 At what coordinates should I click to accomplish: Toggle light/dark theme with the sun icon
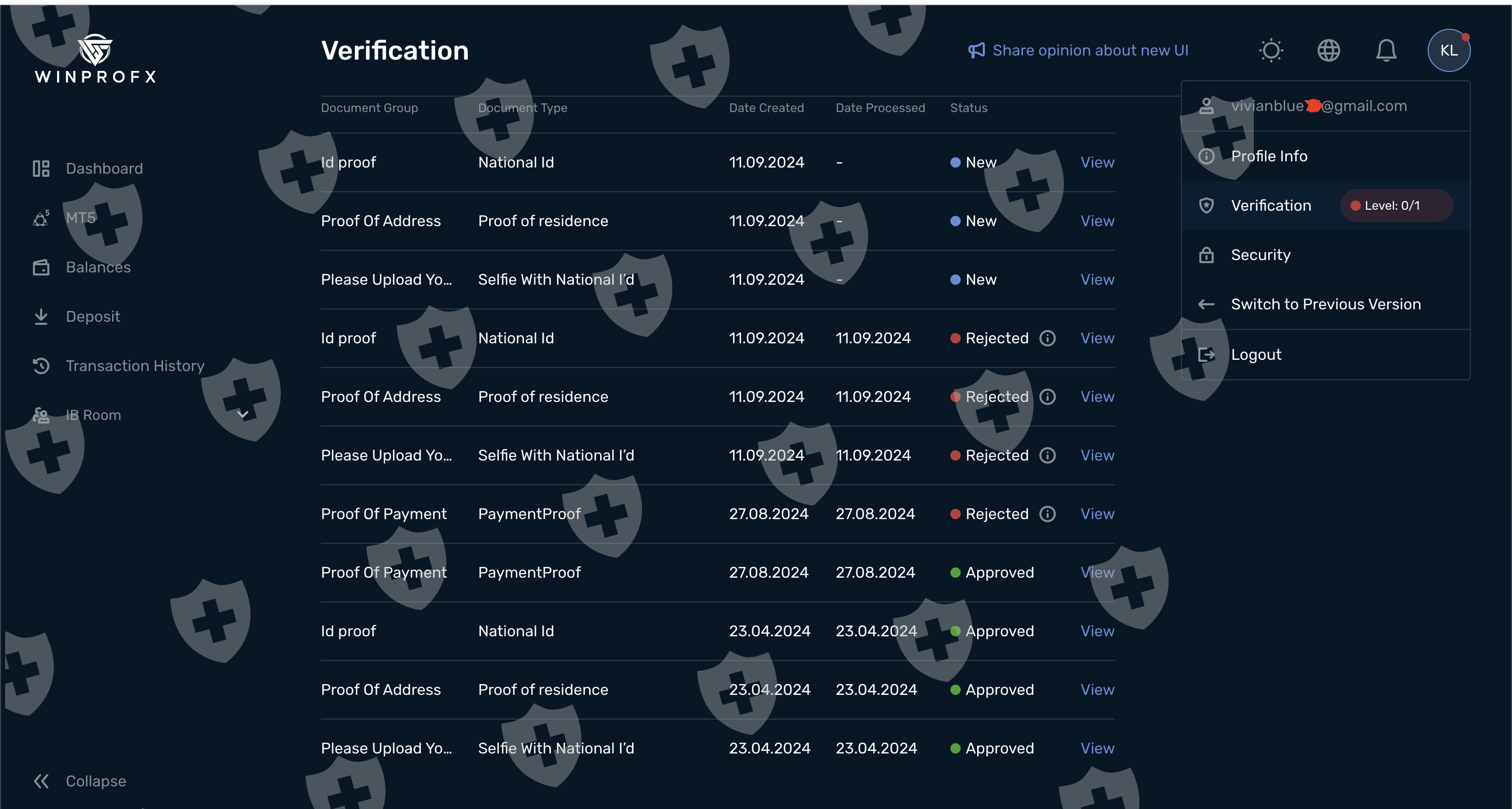(1271, 50)
